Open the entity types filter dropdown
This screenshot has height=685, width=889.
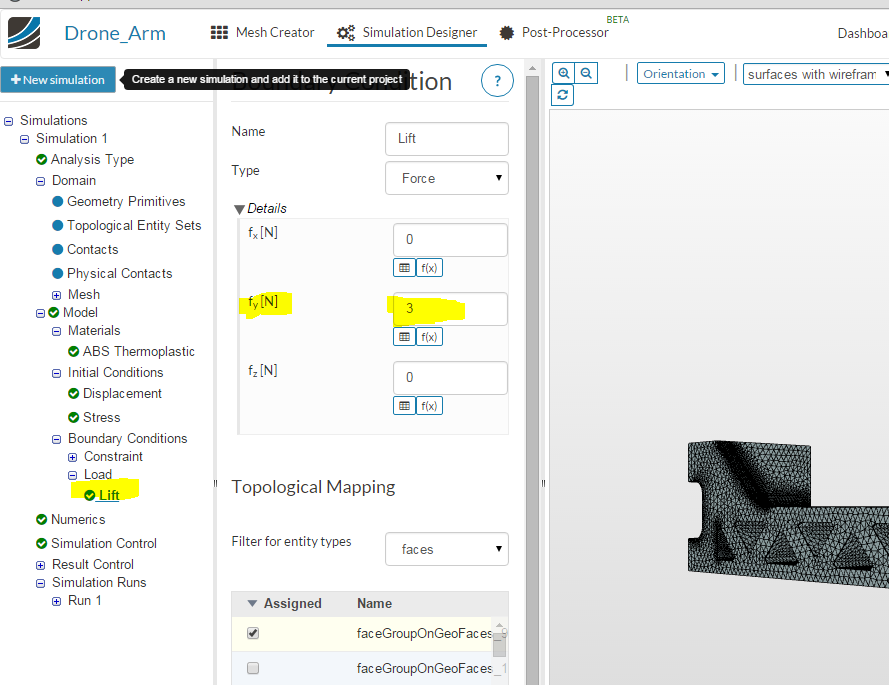447,549
